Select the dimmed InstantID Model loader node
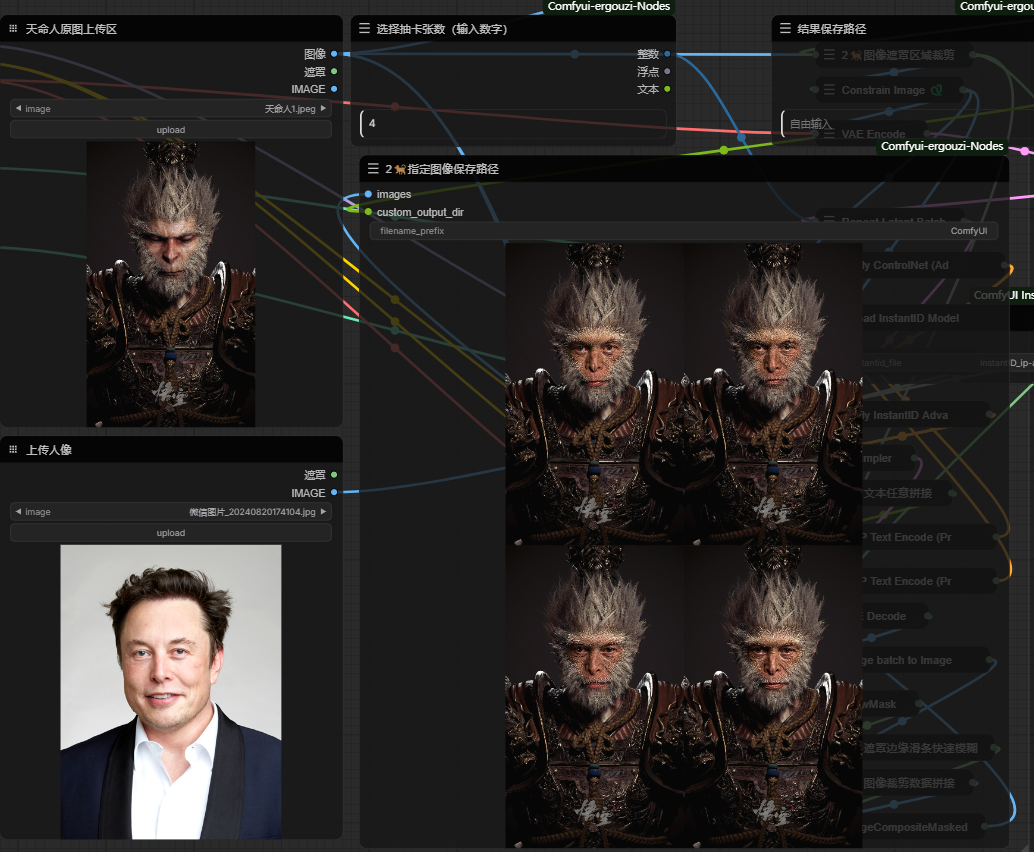 click(935, 319)
